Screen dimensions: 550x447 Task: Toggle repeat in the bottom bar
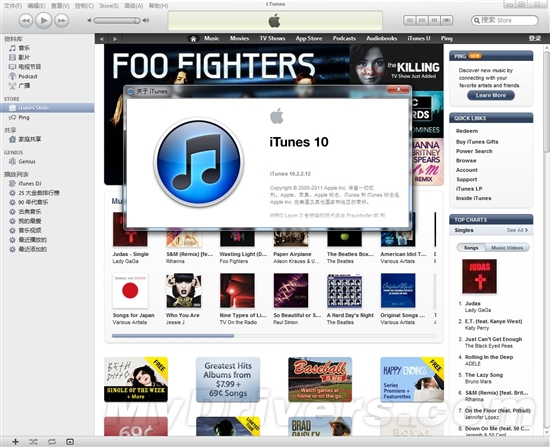[52, 442]
